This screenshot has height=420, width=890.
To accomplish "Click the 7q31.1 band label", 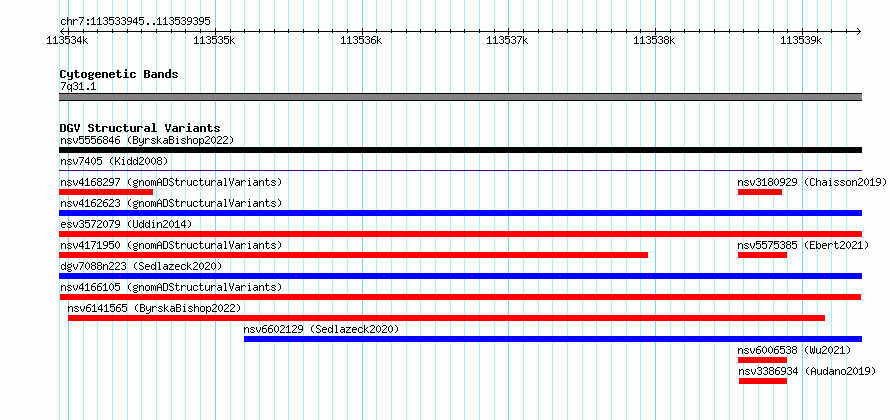I will point(78,86).
